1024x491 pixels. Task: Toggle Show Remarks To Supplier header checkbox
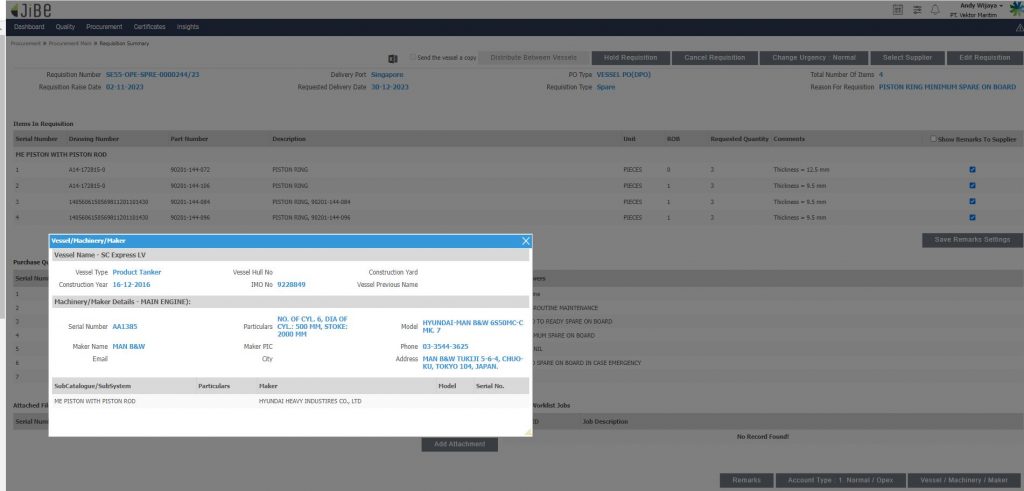pyautogui.click(x=934, y=139)
